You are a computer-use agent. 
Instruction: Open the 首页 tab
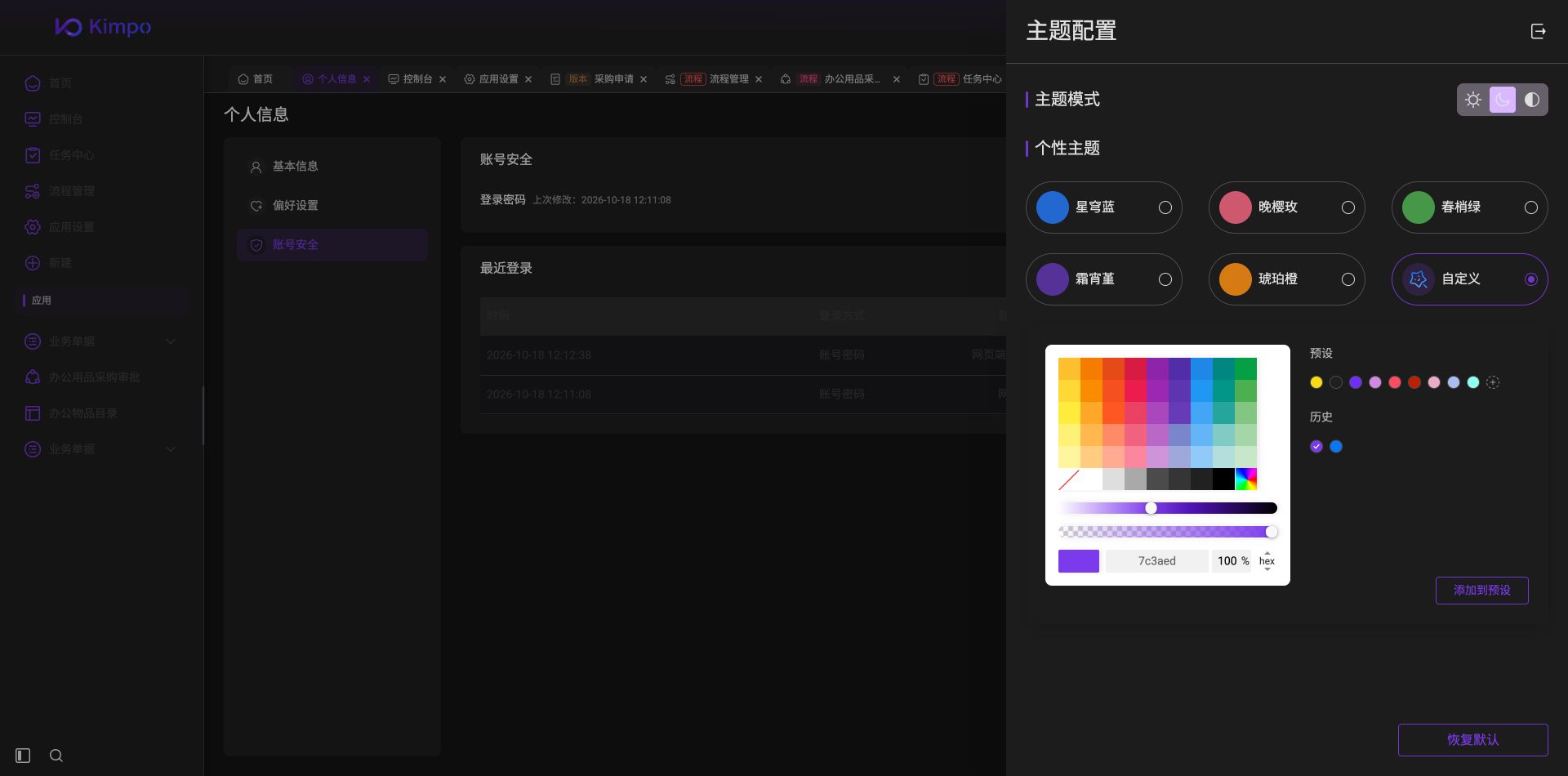pyautogui.click(x=255, y=79)
